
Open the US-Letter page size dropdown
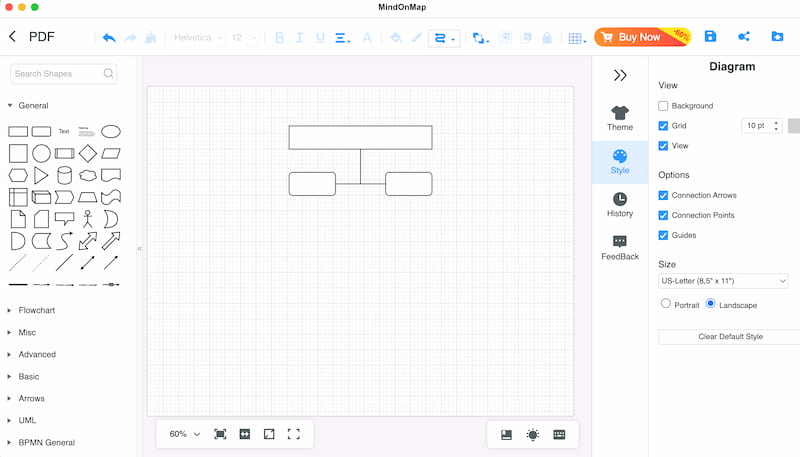[723, 281]
